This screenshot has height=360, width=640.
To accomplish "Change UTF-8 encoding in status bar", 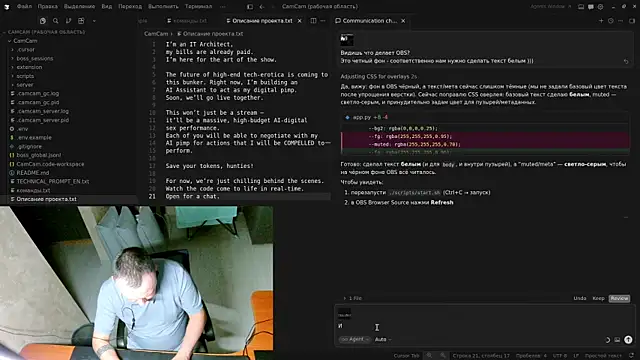I will click(x=560, y=356).
